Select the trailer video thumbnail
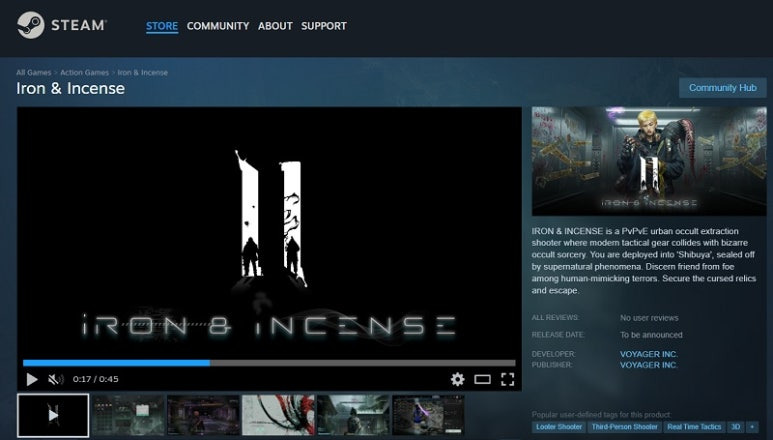Screen dimensions: 773x440 [53, 415]
